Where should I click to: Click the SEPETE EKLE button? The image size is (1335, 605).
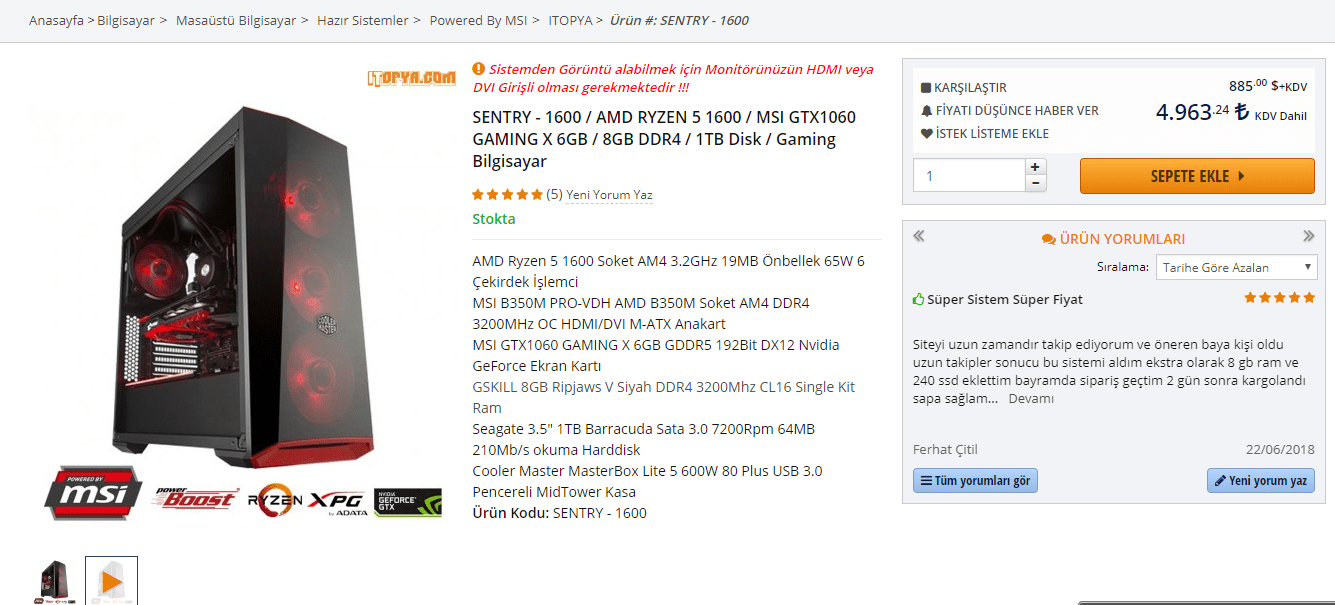1197,176
